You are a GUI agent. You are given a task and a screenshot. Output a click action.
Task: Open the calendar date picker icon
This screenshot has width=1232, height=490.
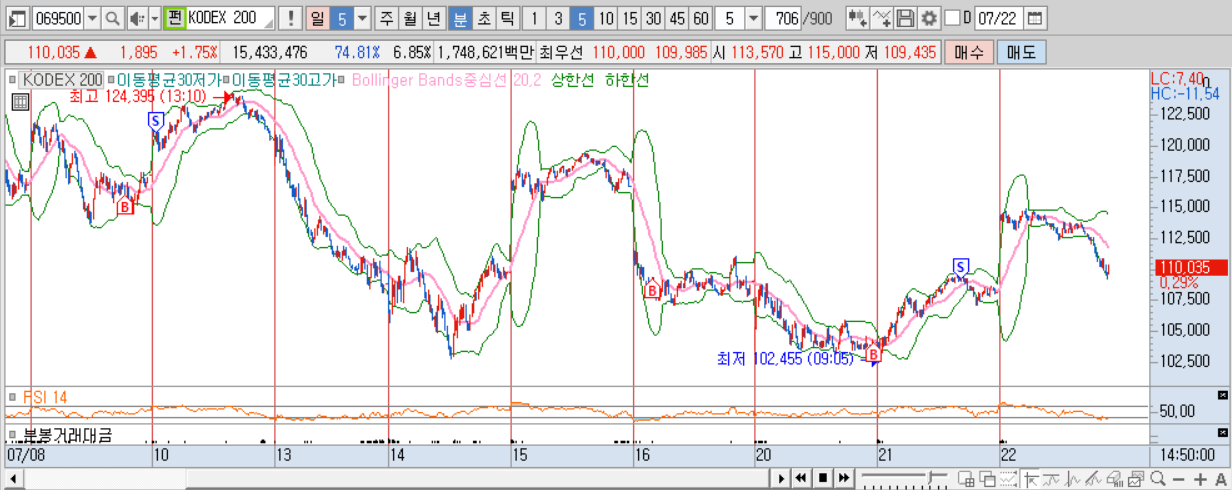(x=1034, y=18)
